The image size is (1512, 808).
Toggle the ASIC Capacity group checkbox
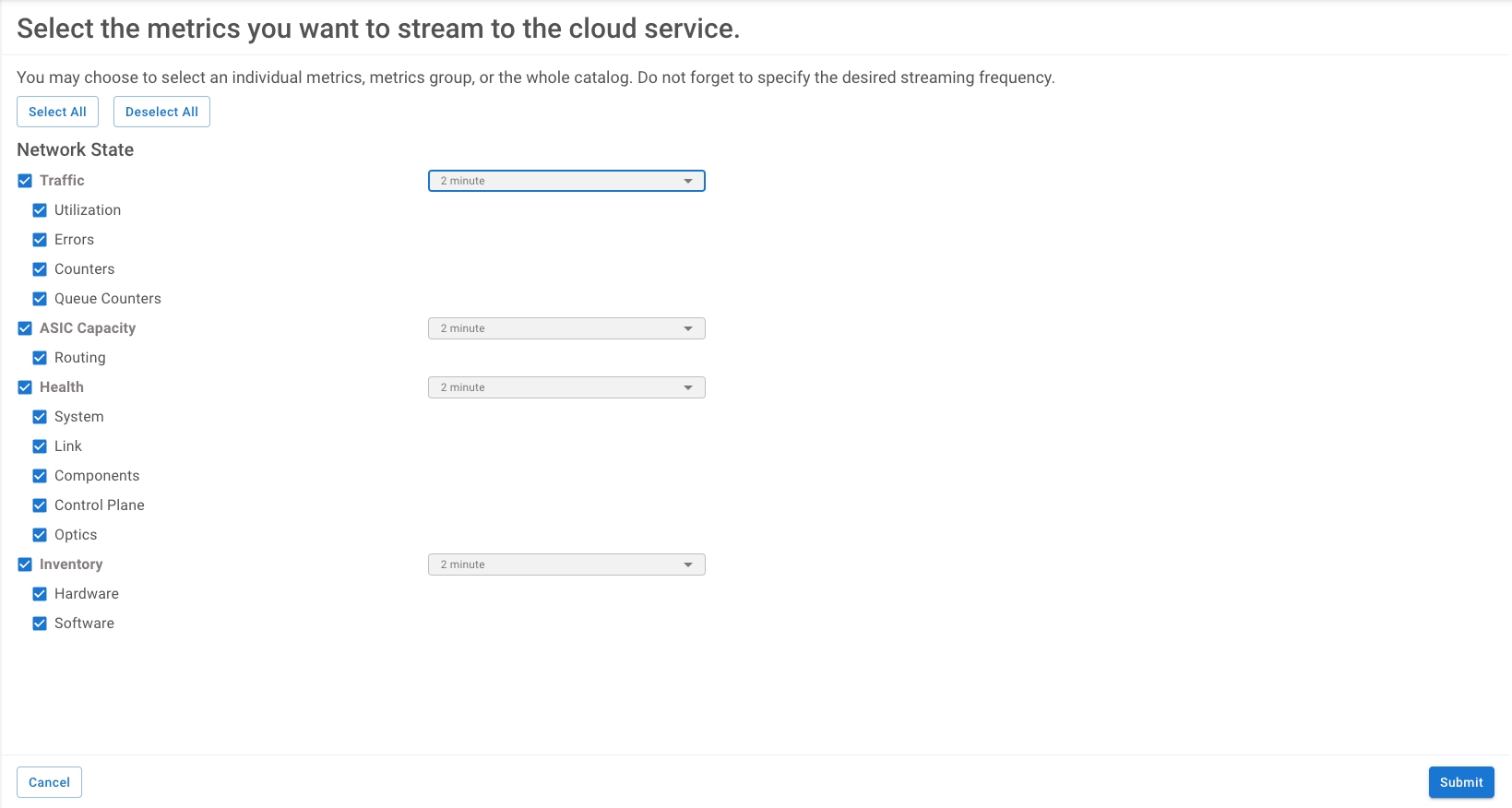click(x=25, y=328)
